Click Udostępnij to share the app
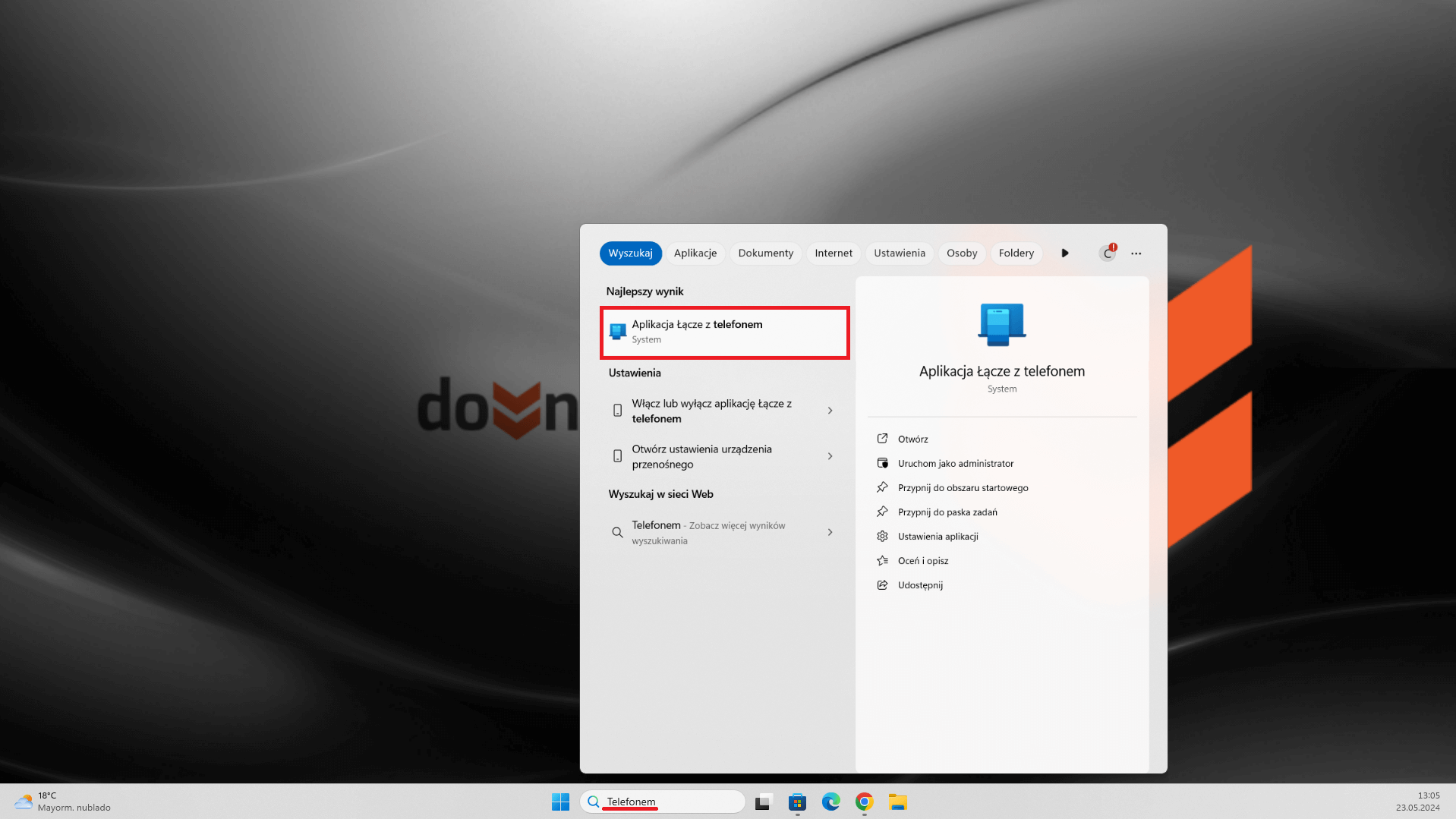The height and width of the screenshot is (819, 1456). click(x=920, y=584)
